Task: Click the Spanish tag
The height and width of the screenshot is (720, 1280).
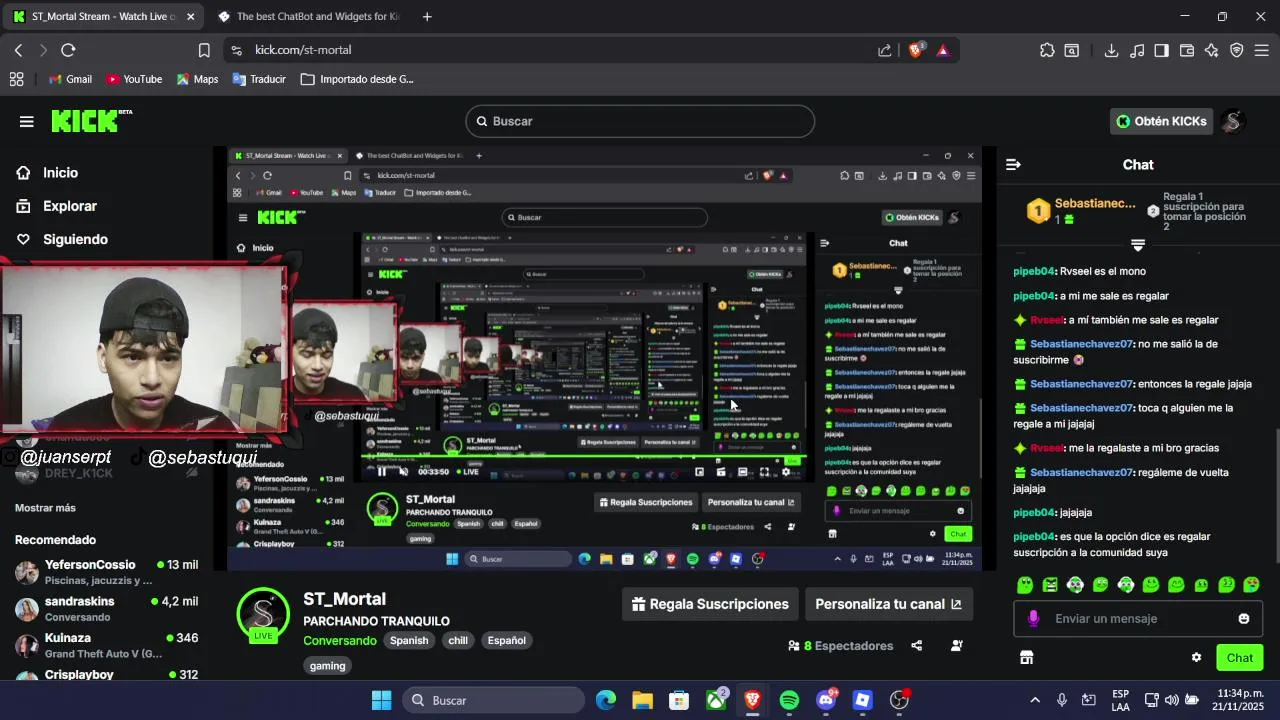Action: click(x=409, y=640)
